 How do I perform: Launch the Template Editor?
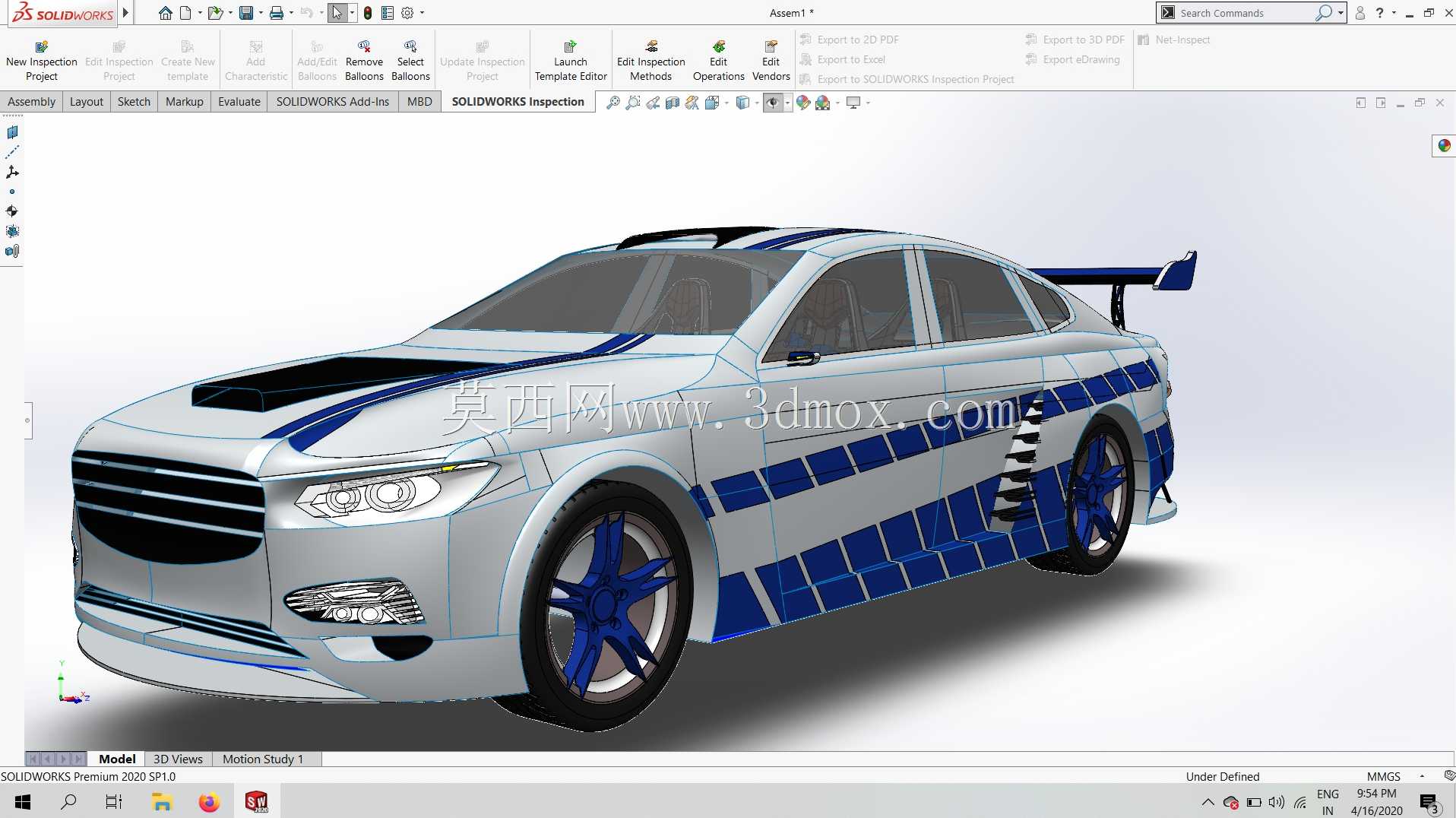(571, 61)
